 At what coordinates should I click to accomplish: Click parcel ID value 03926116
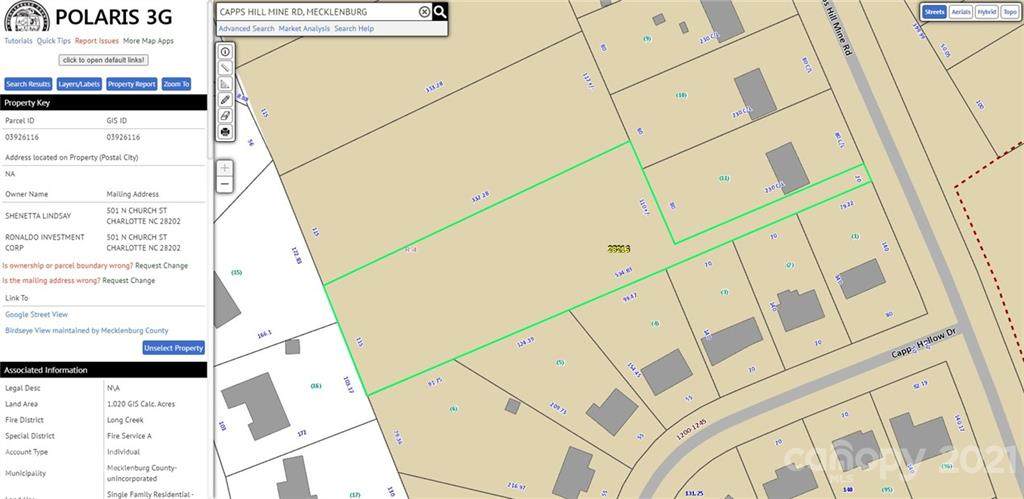[22, 138]
